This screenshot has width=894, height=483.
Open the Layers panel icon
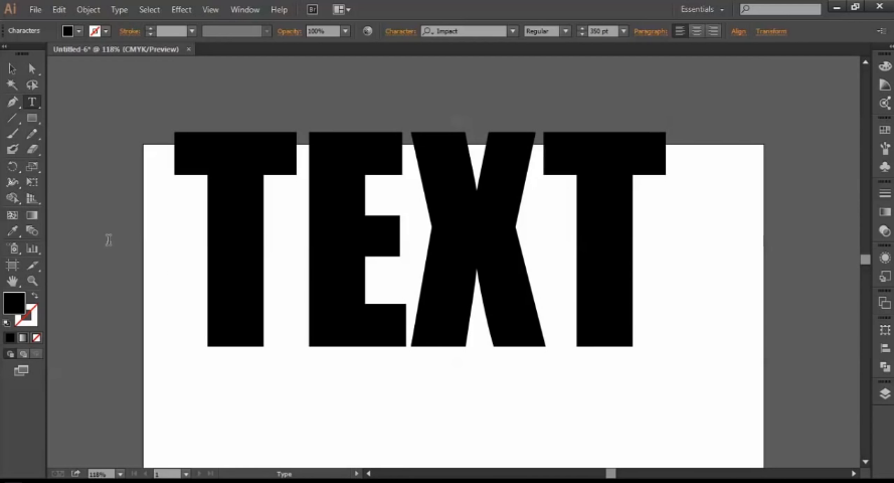point(885,393)
